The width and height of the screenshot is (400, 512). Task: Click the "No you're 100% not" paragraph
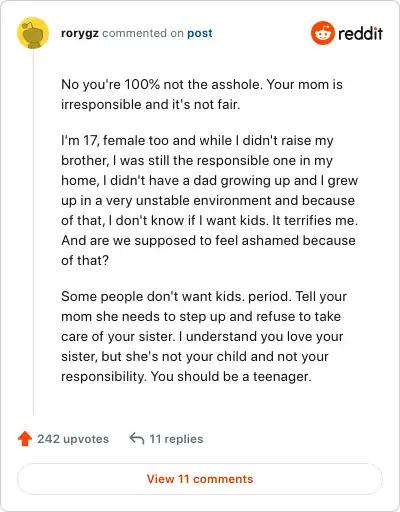coord(202,94)
